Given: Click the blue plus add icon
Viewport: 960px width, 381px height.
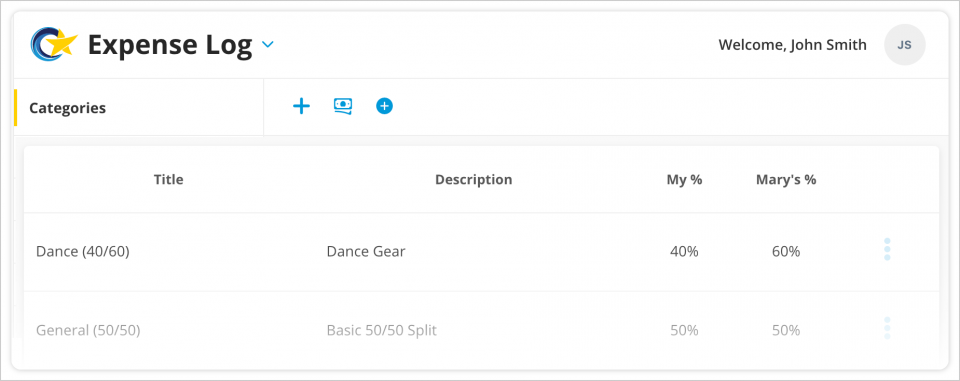Looking at the screenshot, I should pyautogui.click(x=301, y=107).
